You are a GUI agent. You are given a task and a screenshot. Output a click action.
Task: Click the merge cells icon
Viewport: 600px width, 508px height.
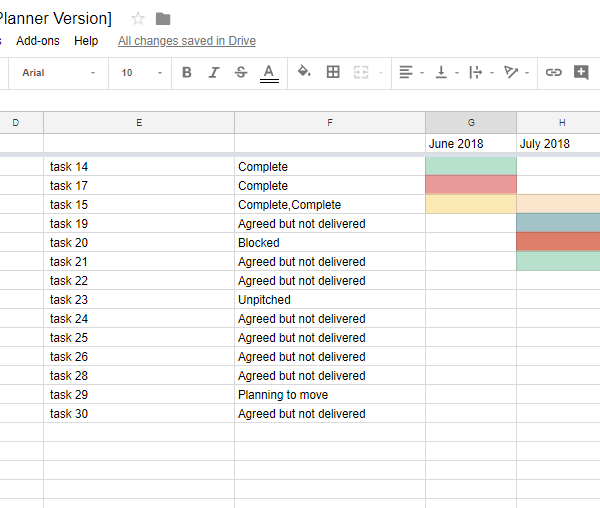click(x=361, y=72)
